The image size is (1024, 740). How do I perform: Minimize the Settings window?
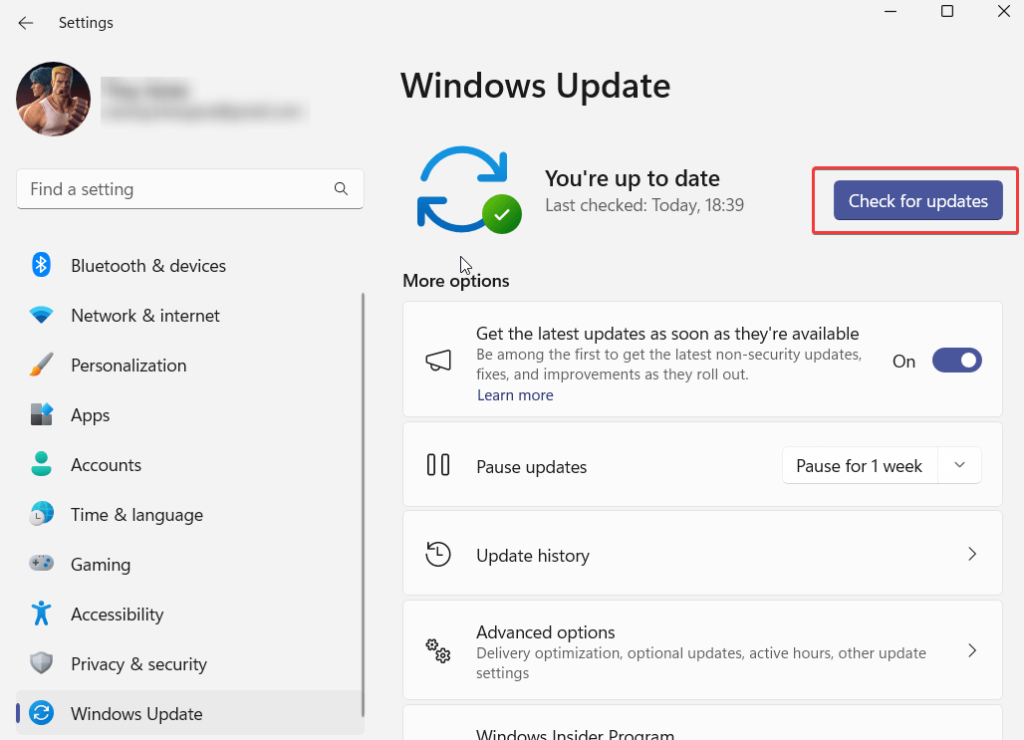(890, 11)
